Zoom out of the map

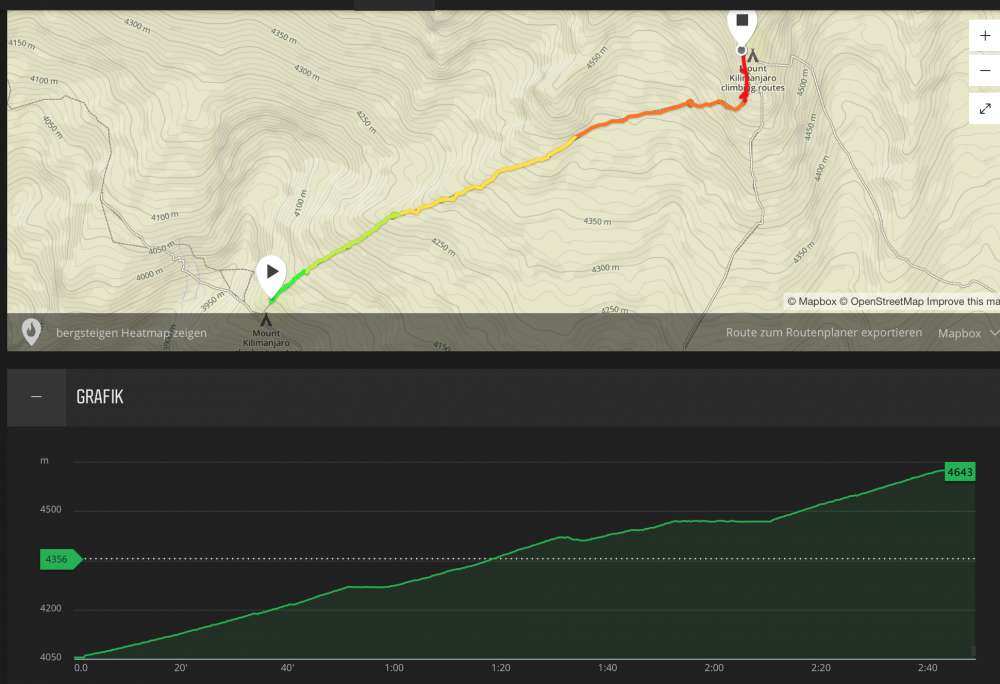click(x=984, y=71)
